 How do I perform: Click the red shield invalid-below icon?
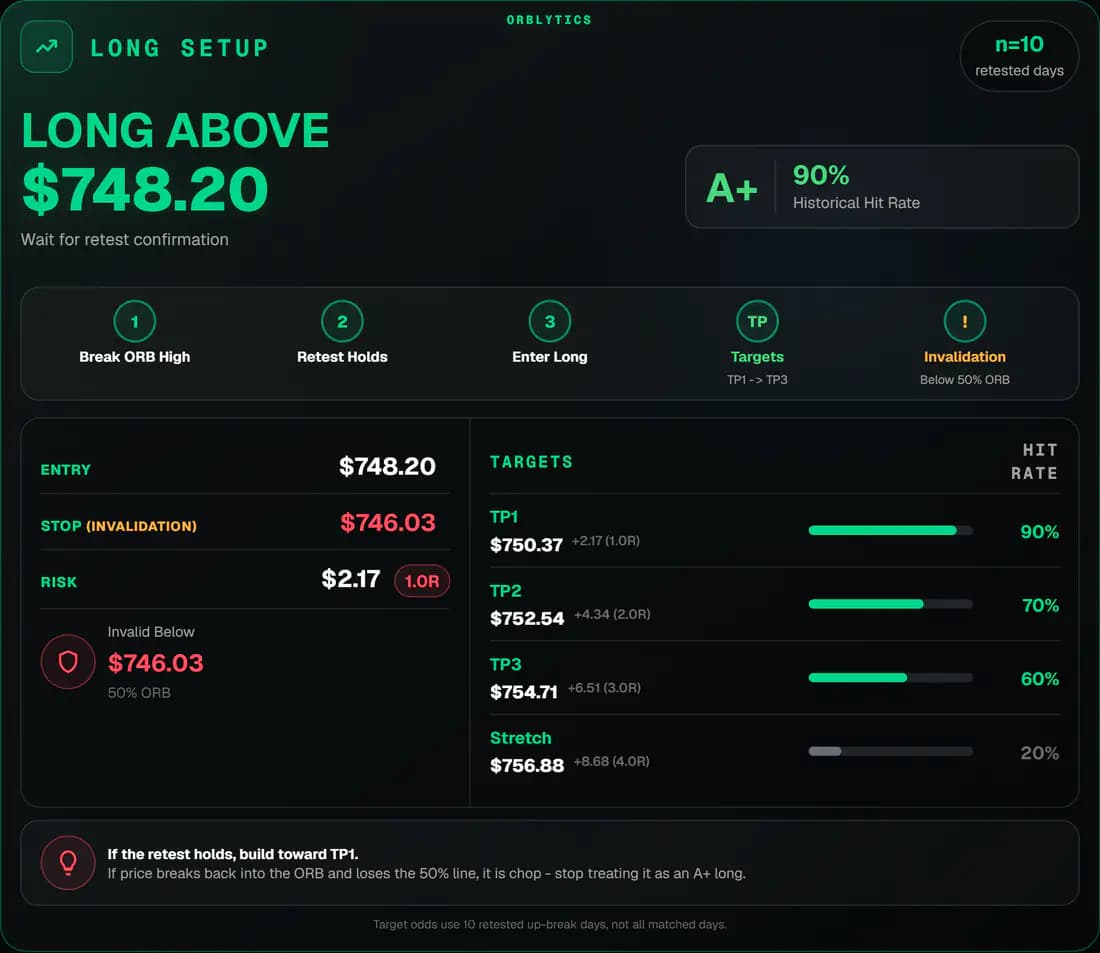pos(68,662)
